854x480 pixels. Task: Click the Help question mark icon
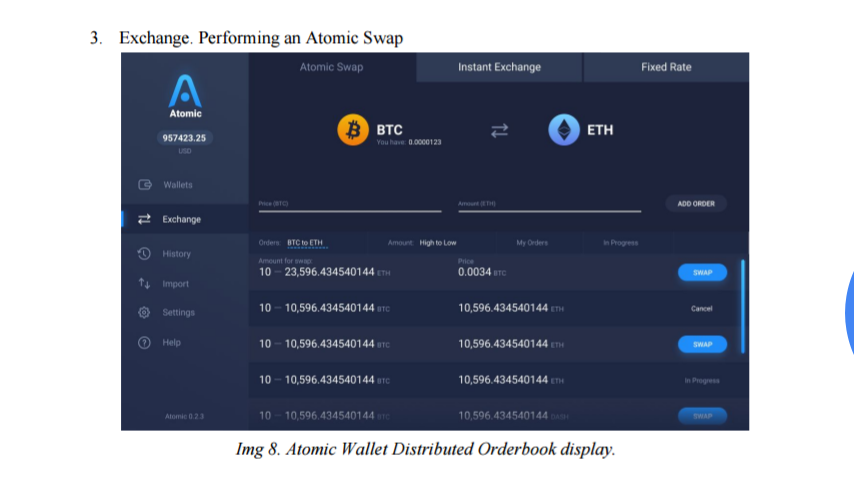(x=144, y=343)
